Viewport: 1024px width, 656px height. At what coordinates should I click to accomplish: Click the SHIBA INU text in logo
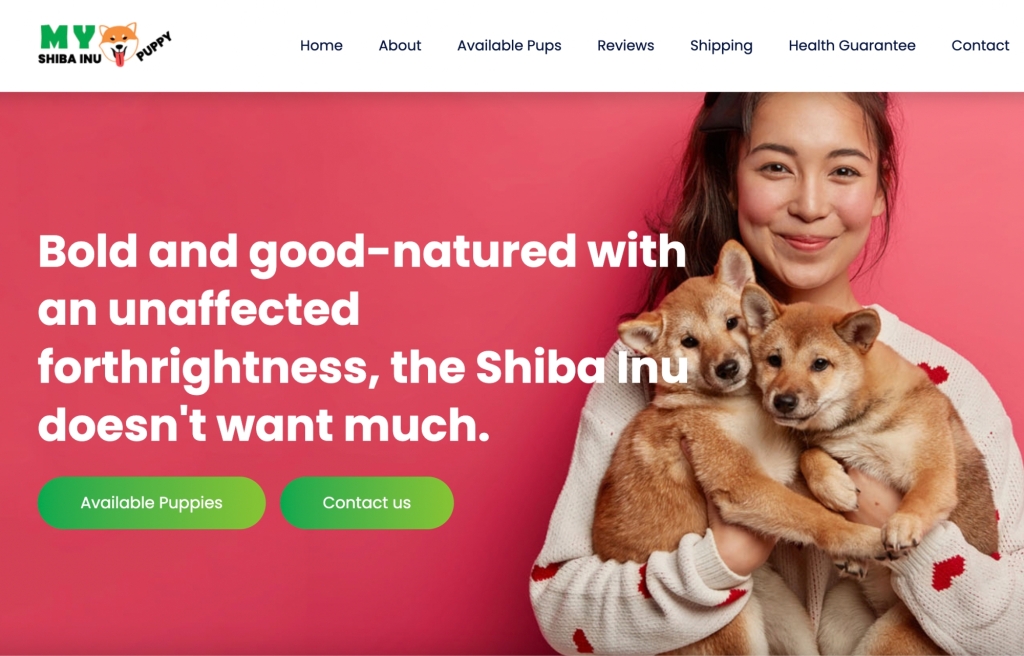[69, 59]
